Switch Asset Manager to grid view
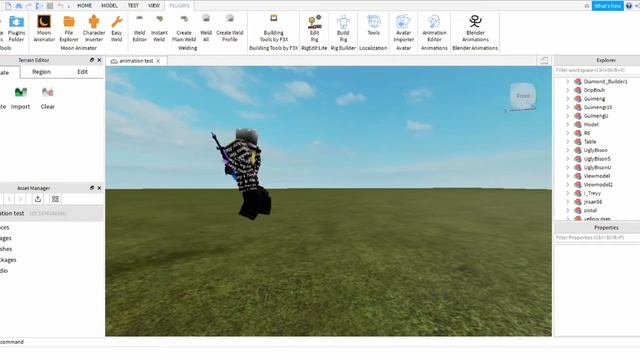Screen dimensions: 640x360 coord(55,199)
